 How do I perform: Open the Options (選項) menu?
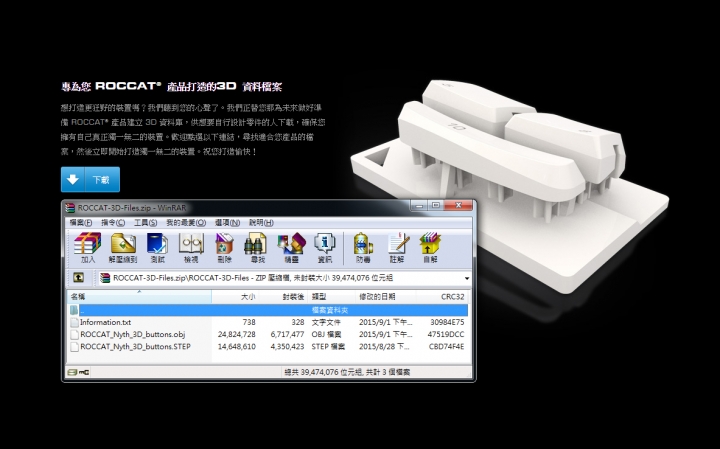pyautogui.click(x=227, y=223)
